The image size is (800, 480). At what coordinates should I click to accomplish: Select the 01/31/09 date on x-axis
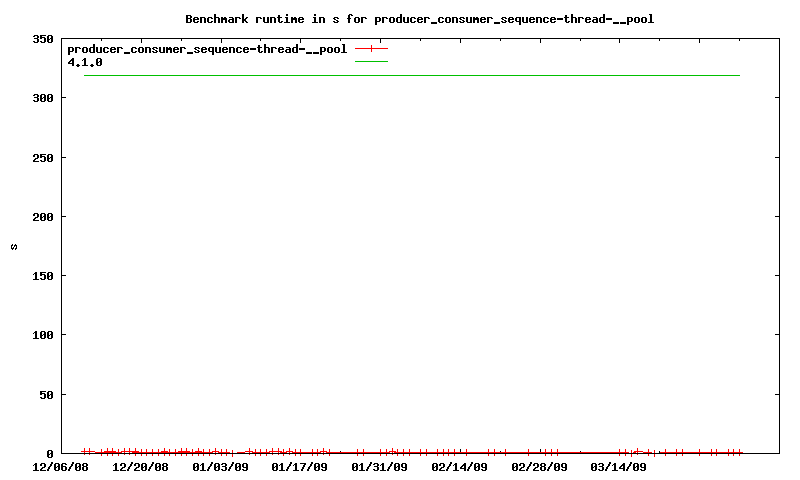coord(380,467)
